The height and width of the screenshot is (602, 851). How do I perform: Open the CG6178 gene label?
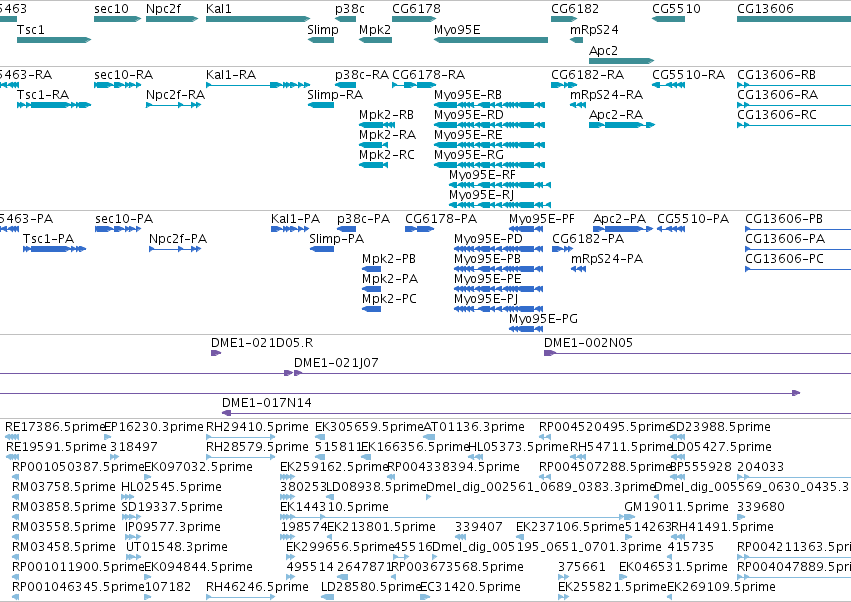point(416,9)
